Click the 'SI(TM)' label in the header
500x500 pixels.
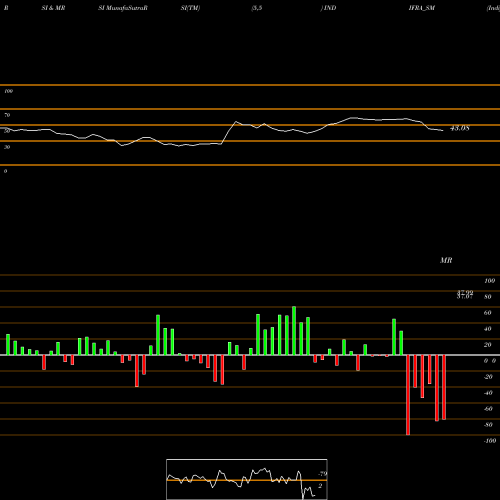pyautogui.click(x=190, y=8)
